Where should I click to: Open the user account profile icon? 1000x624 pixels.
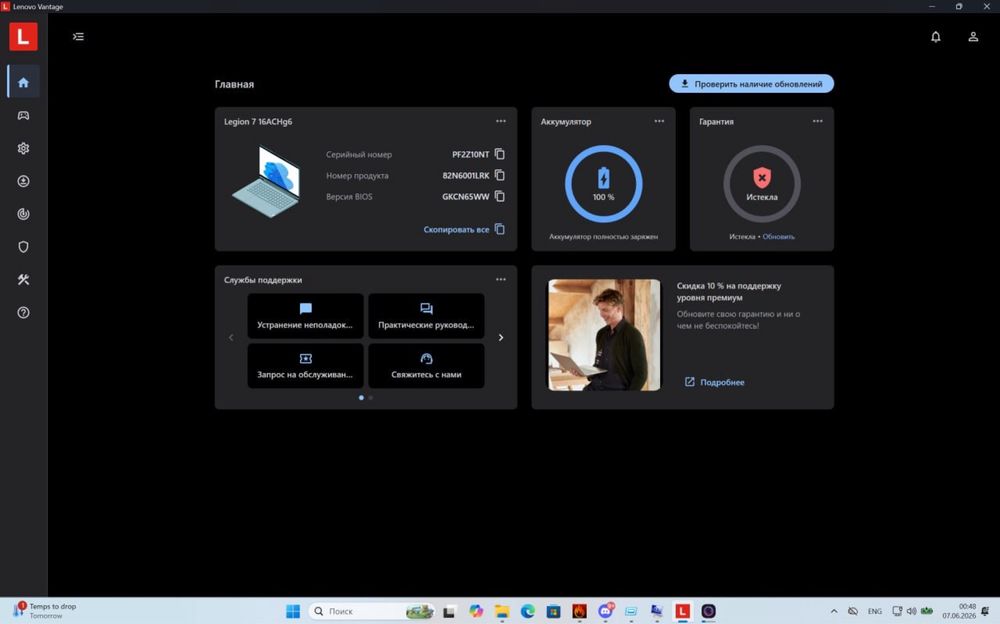pyautogui.click(x=973, y=36)
